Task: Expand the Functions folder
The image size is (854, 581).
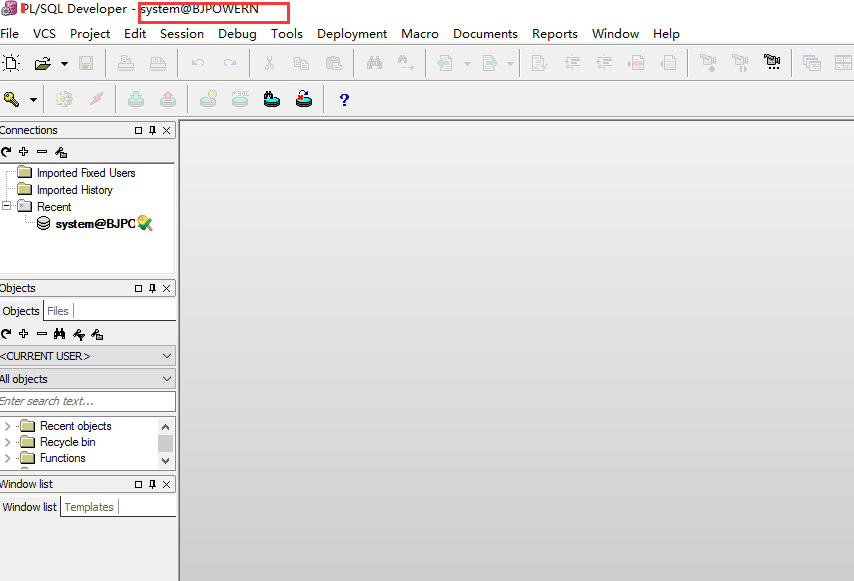Action: pyautogui.click(x=8, y=458)
